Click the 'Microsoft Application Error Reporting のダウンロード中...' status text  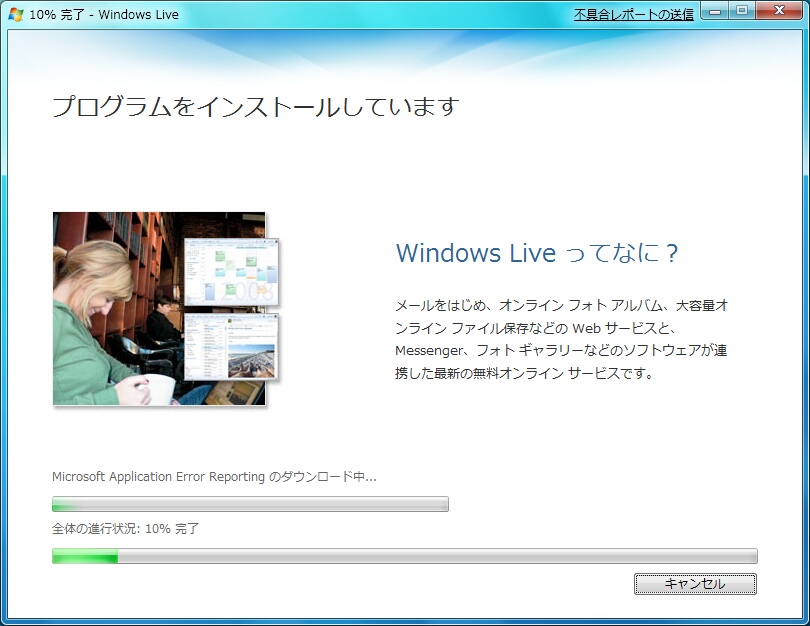point(214,477)
